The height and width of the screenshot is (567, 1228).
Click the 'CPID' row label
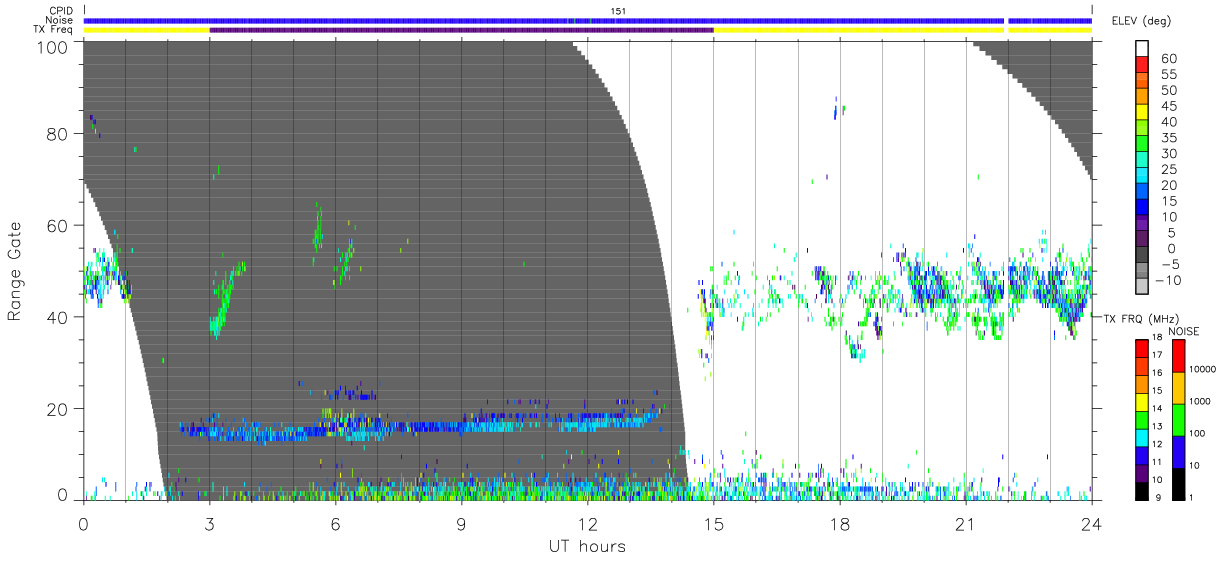click(62, 11)
